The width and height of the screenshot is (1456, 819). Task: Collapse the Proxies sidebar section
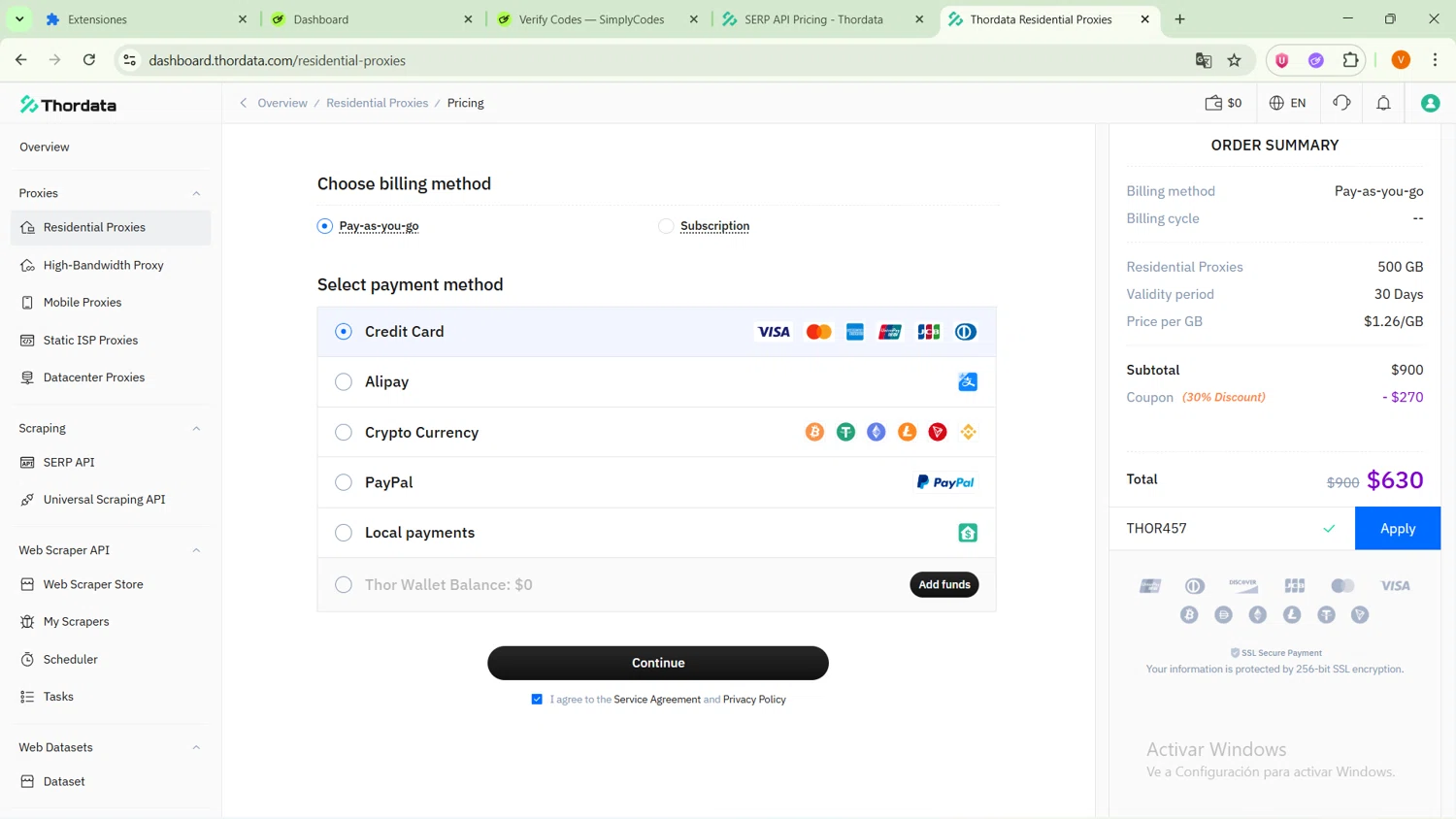tap(196, 193)
